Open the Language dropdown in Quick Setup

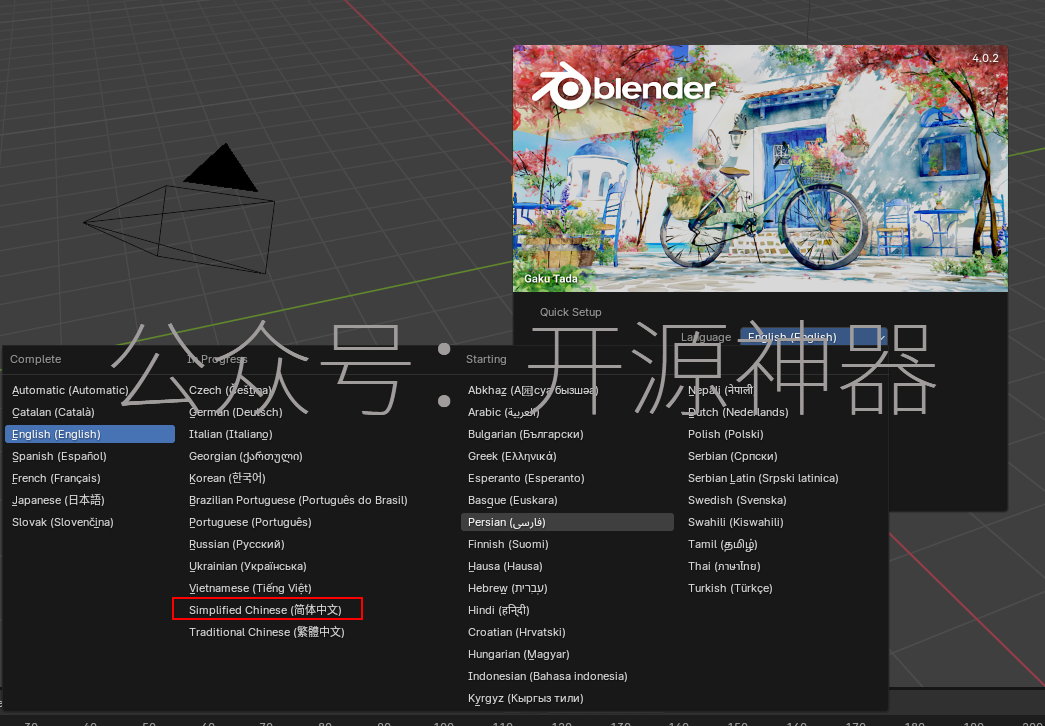pyautogui.click(x=813, y=337)
